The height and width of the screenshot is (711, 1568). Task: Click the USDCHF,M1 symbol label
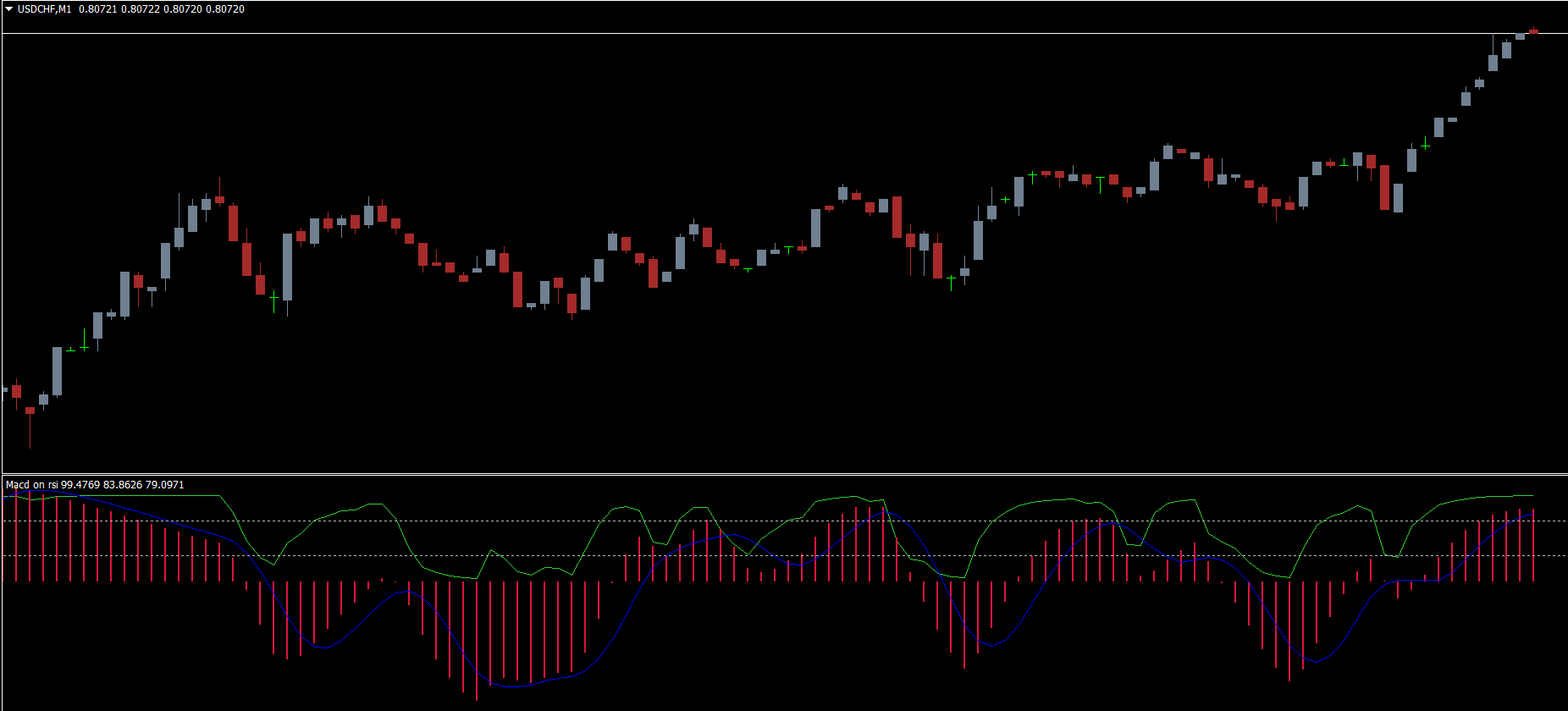point(45,9)
